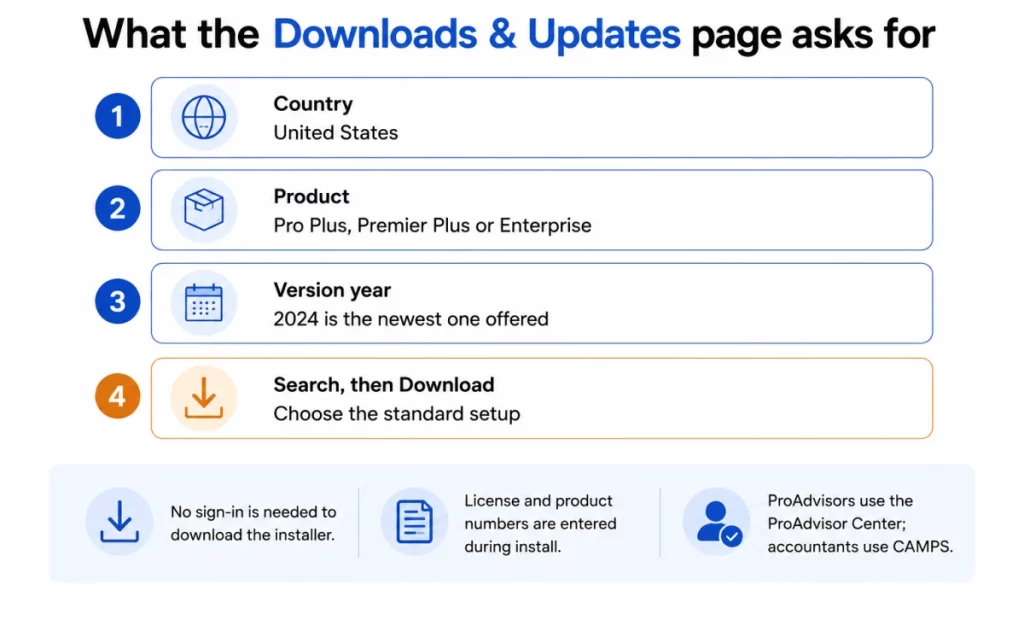Click 'License and product numbers' note text

tap(540, 523)
